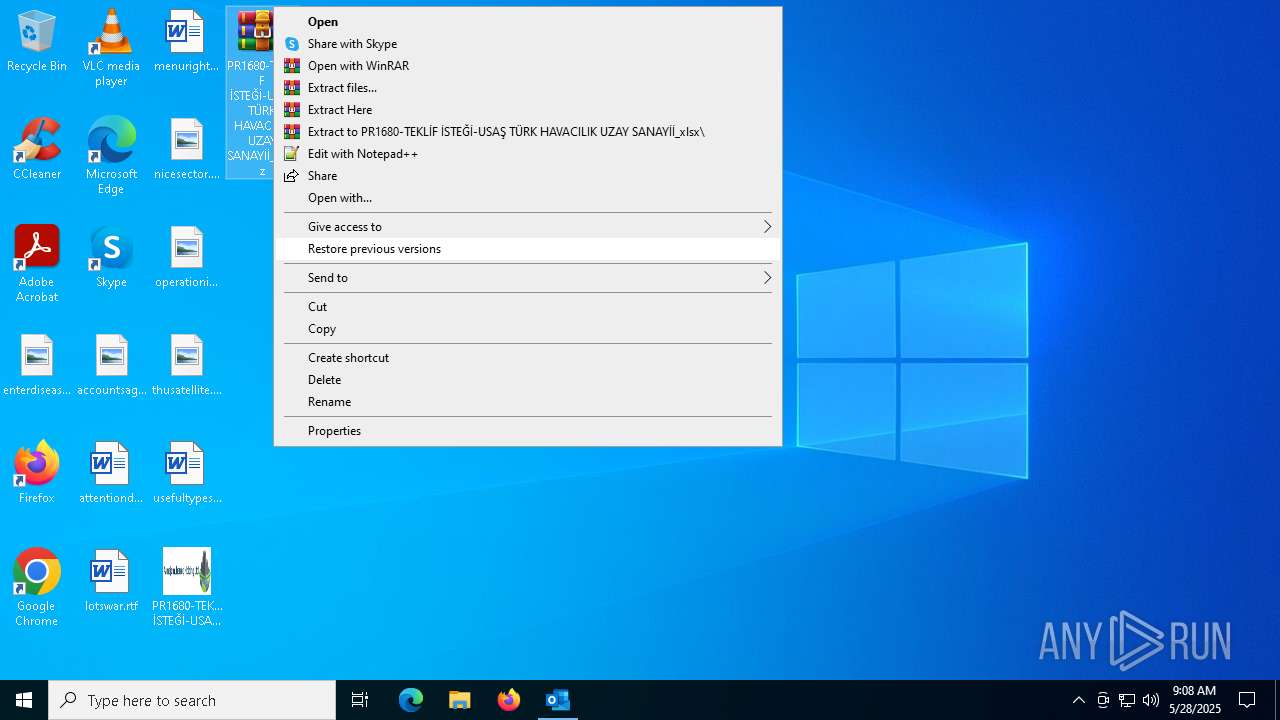Select the Skype desktop shortcut
This screenshot has height=720, width=1280.
click(x=111, y=258)
